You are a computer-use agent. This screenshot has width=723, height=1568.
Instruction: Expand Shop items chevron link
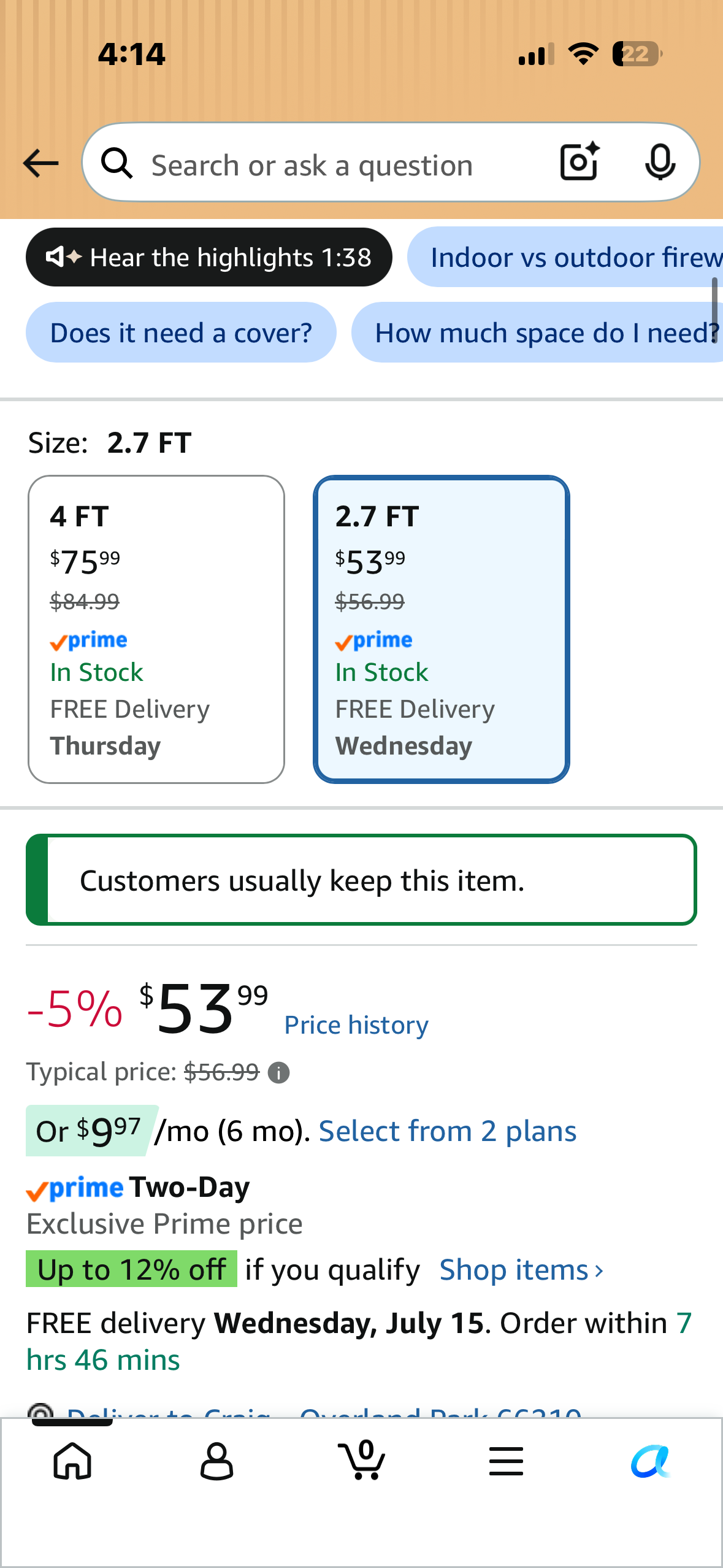click(x=522, y=1270)
